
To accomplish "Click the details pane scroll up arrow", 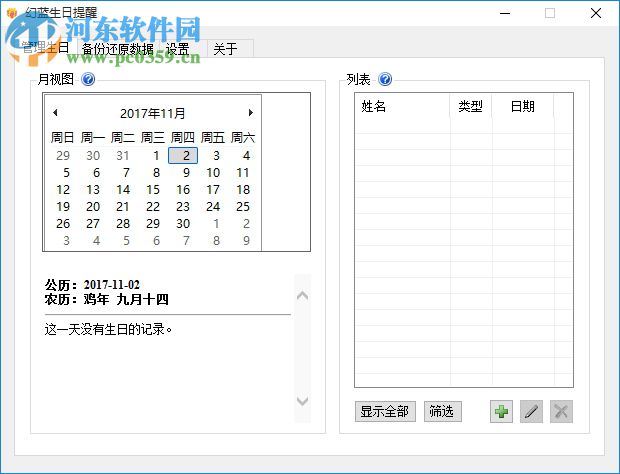I will (302, 296).
